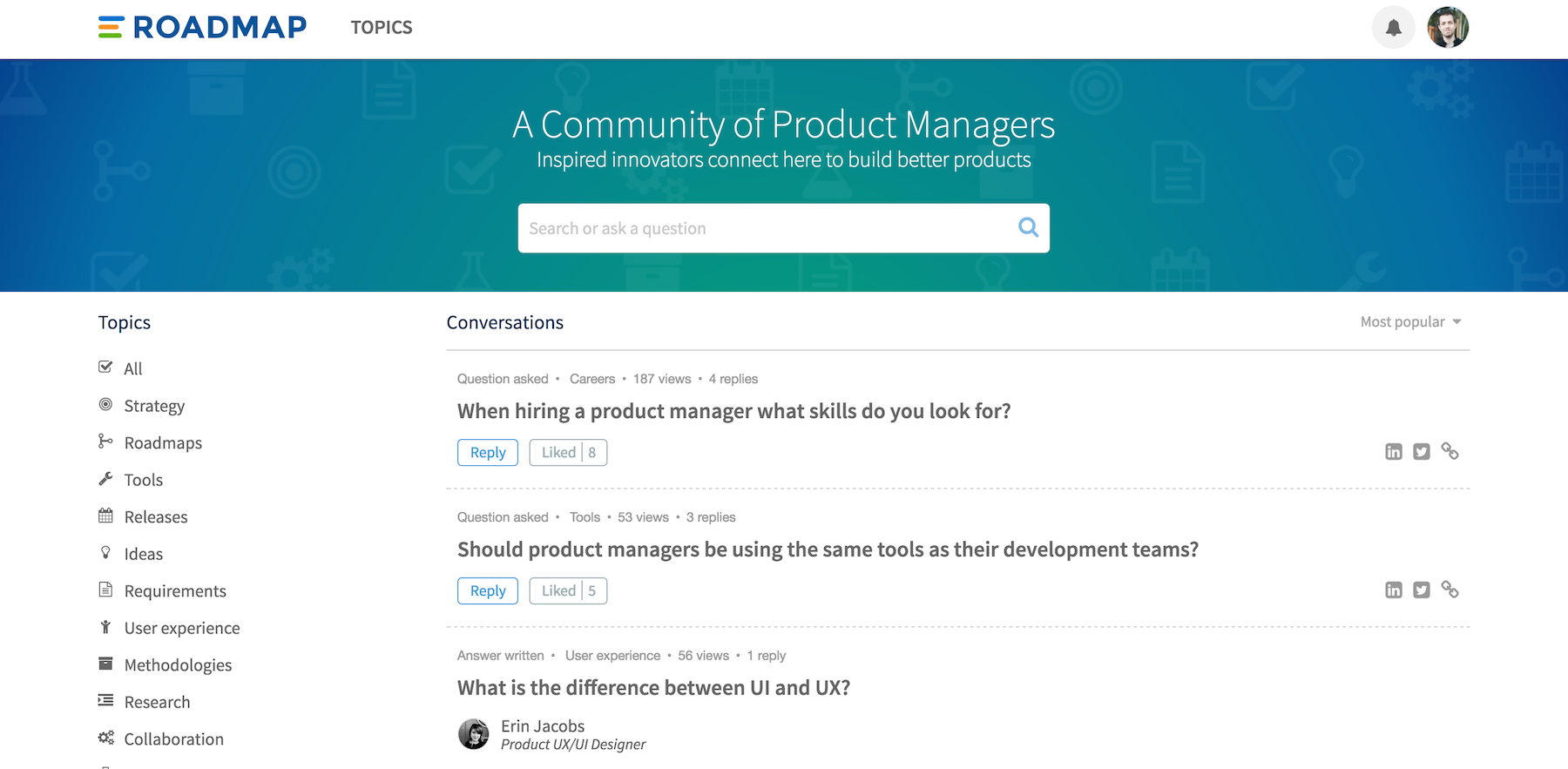The image size is (1568, 769).
Task: Tweet the tools question via Twitter icon
Action: [x=1422, y=590]
